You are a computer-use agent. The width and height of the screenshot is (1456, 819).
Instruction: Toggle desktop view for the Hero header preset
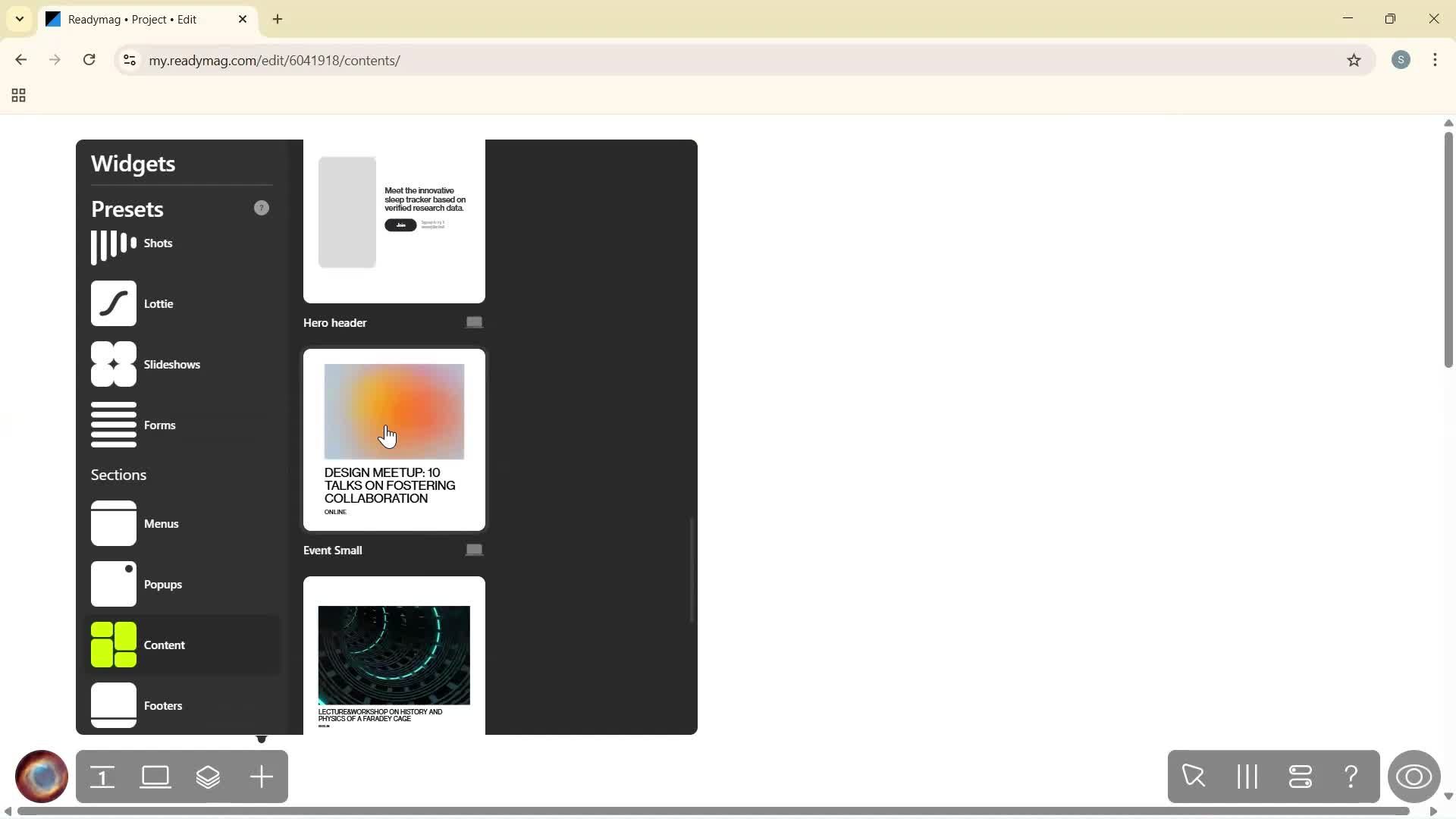(473, 322)
